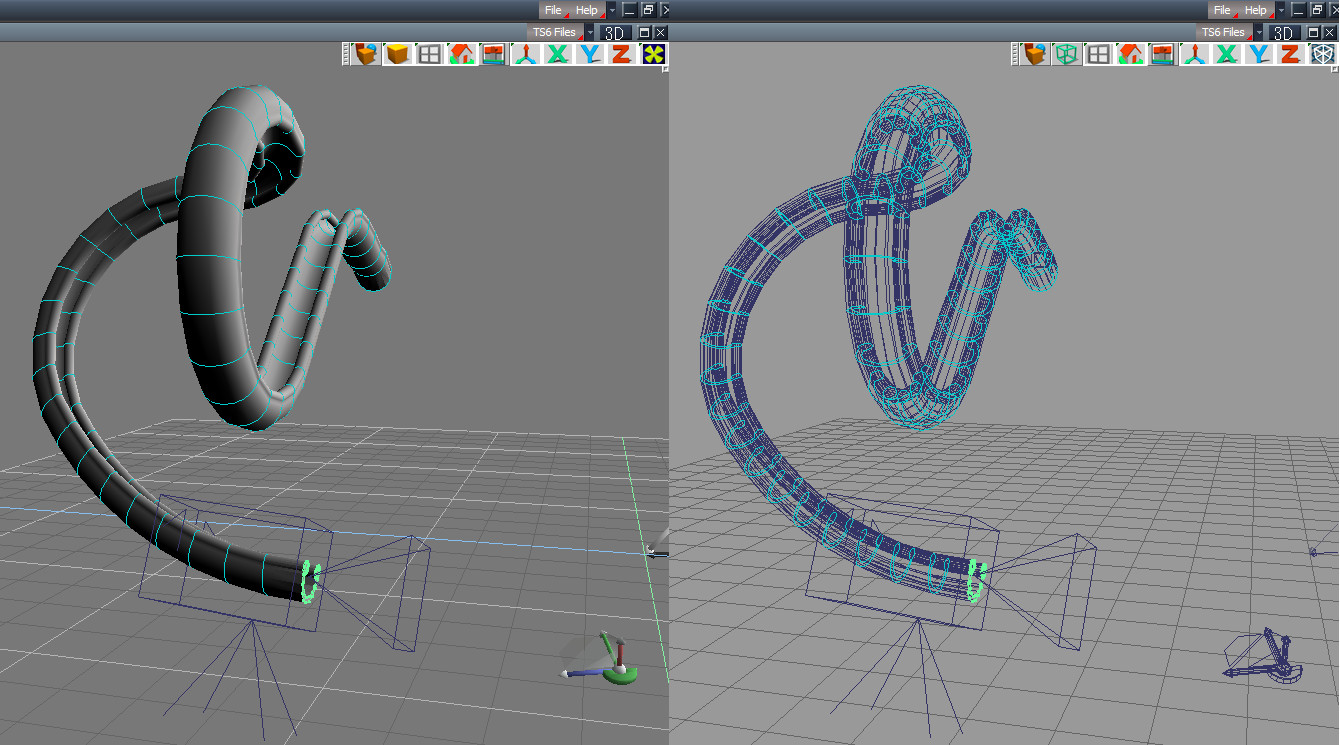The image size is (1340, 745).
Task: Open File menu in right window
Action: tap(1223, 10)
